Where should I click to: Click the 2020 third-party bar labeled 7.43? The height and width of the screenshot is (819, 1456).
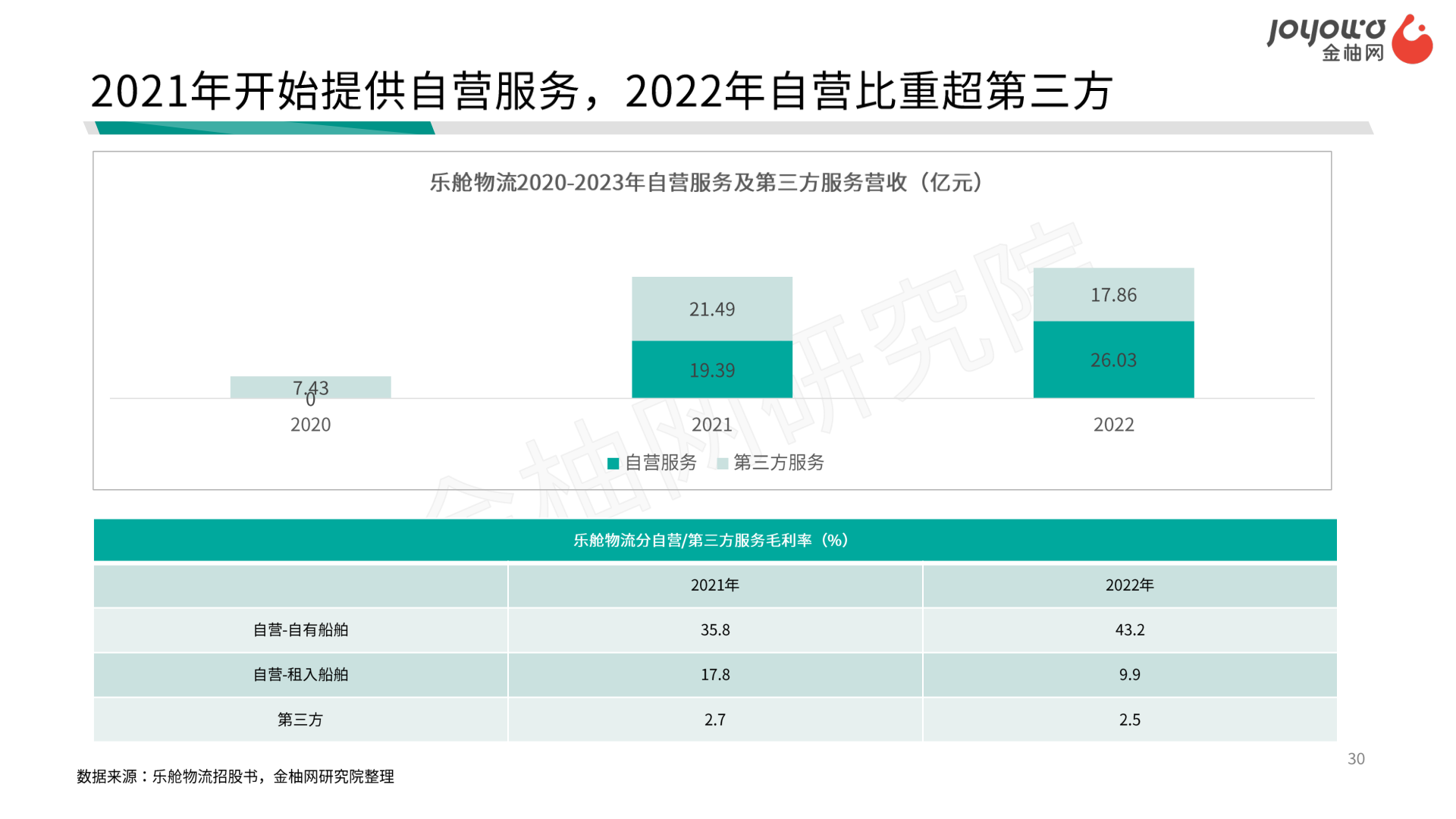pos(311,387)
